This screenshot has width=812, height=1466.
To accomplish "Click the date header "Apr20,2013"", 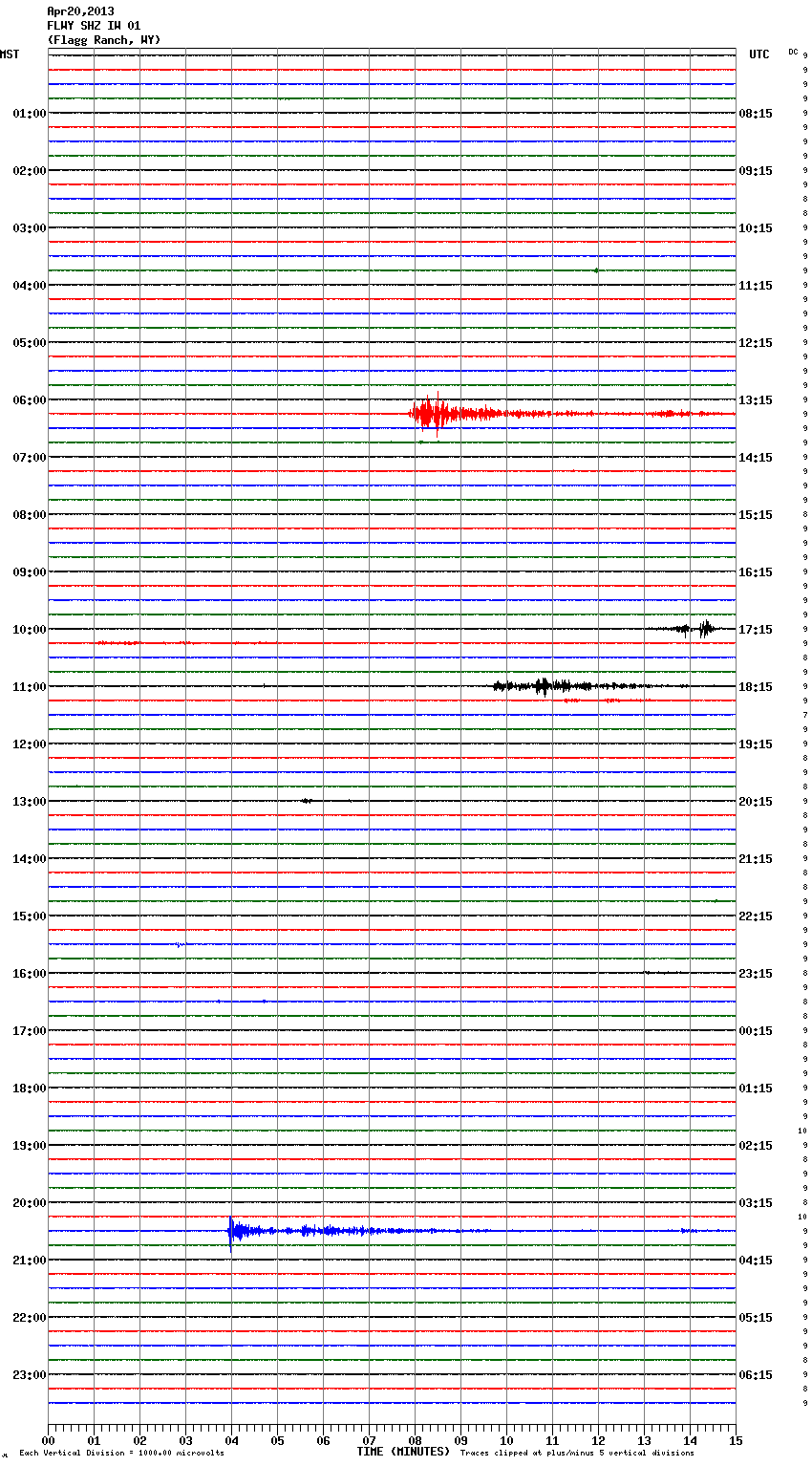I will (80, 11).
